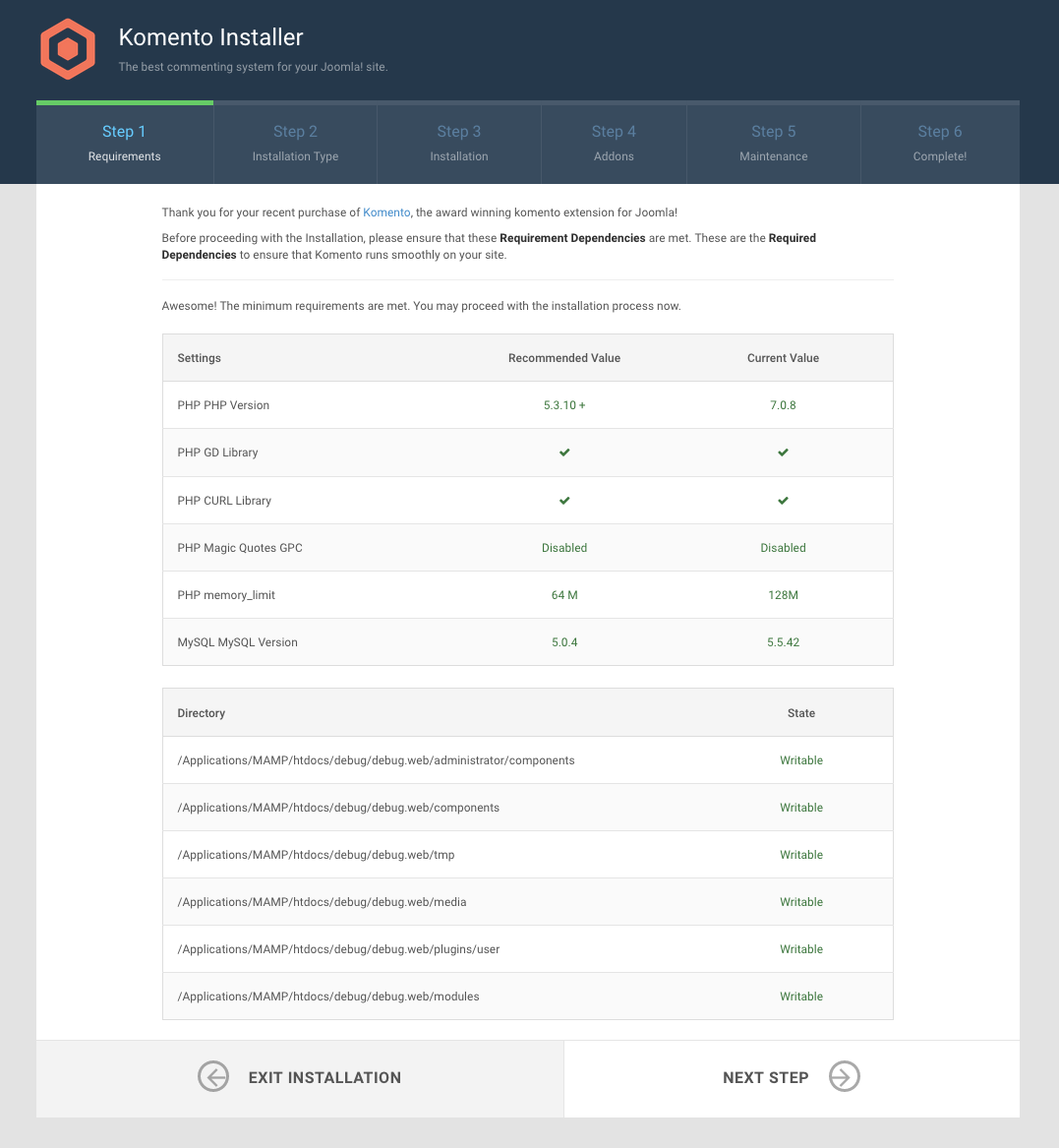Click the debug.web/modules directory path
The width and height of the screenshot is (1059, 1148).
(328, 997)
